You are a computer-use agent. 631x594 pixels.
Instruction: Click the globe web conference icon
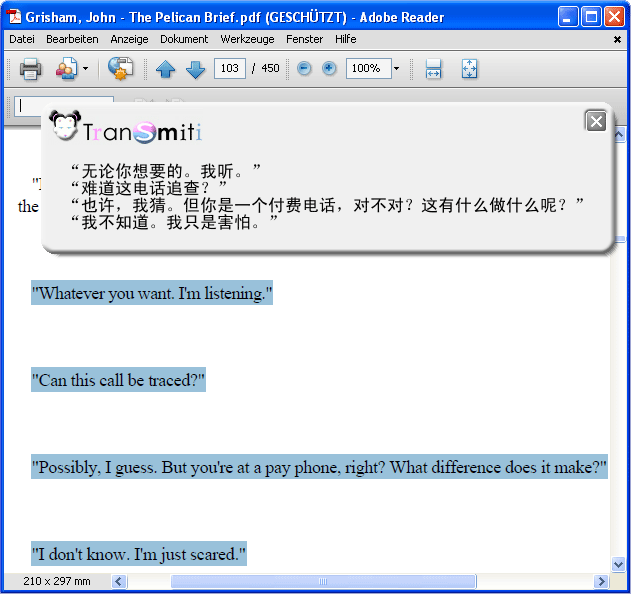[120, 68]
